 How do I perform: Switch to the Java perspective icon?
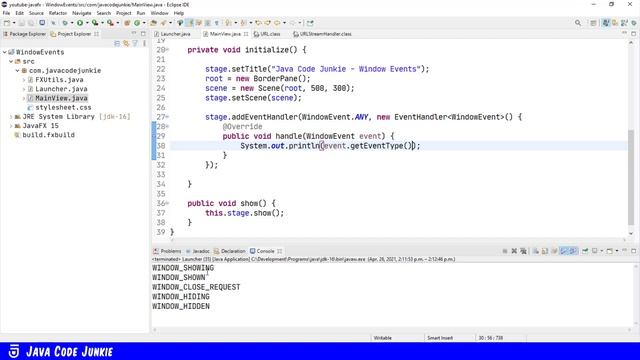tap(606, 23)
